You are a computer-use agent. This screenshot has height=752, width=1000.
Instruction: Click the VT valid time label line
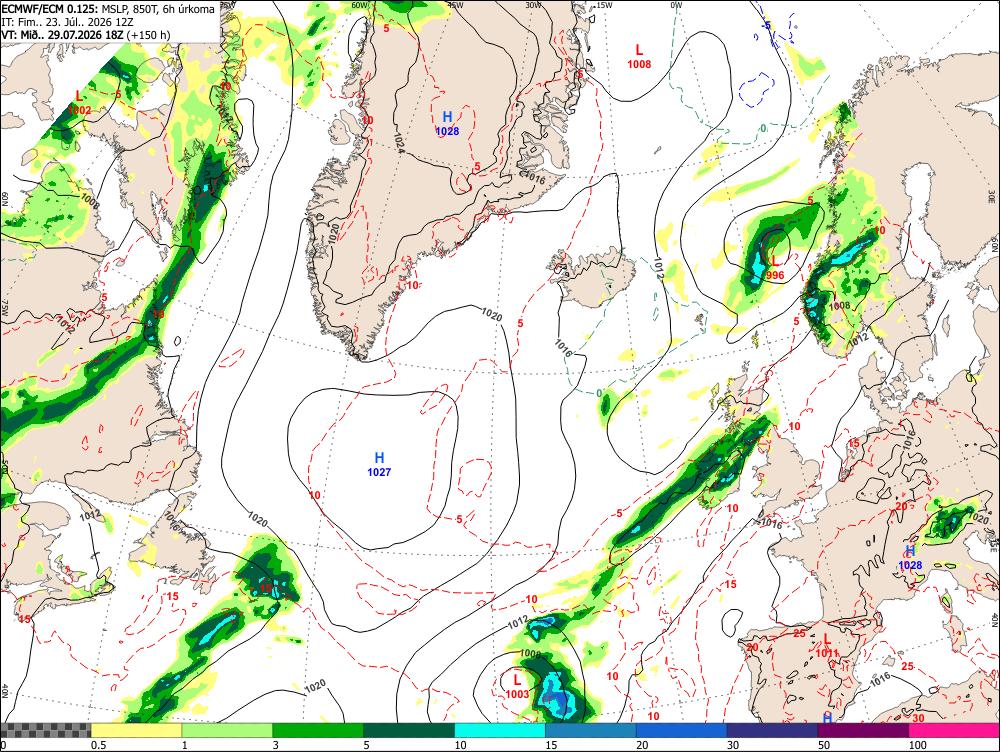[86, 34]
